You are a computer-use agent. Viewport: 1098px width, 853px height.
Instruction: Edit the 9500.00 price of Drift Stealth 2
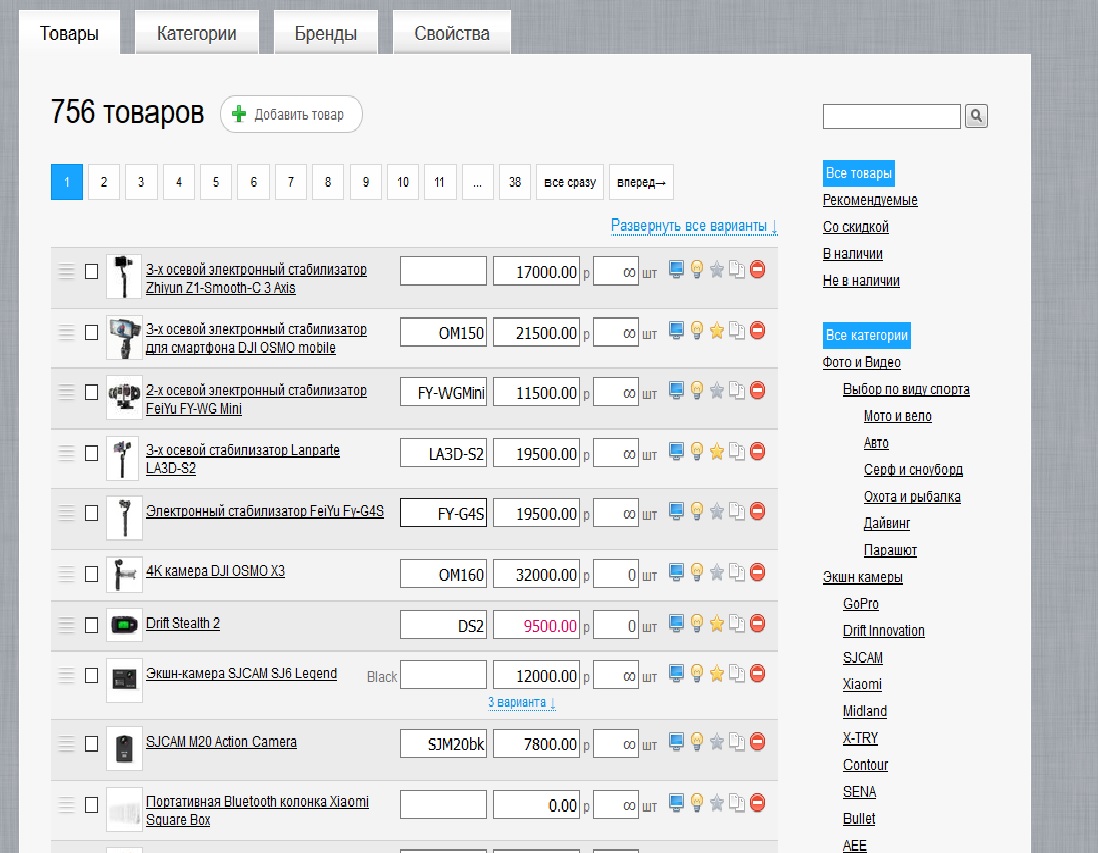coord(536,625)
